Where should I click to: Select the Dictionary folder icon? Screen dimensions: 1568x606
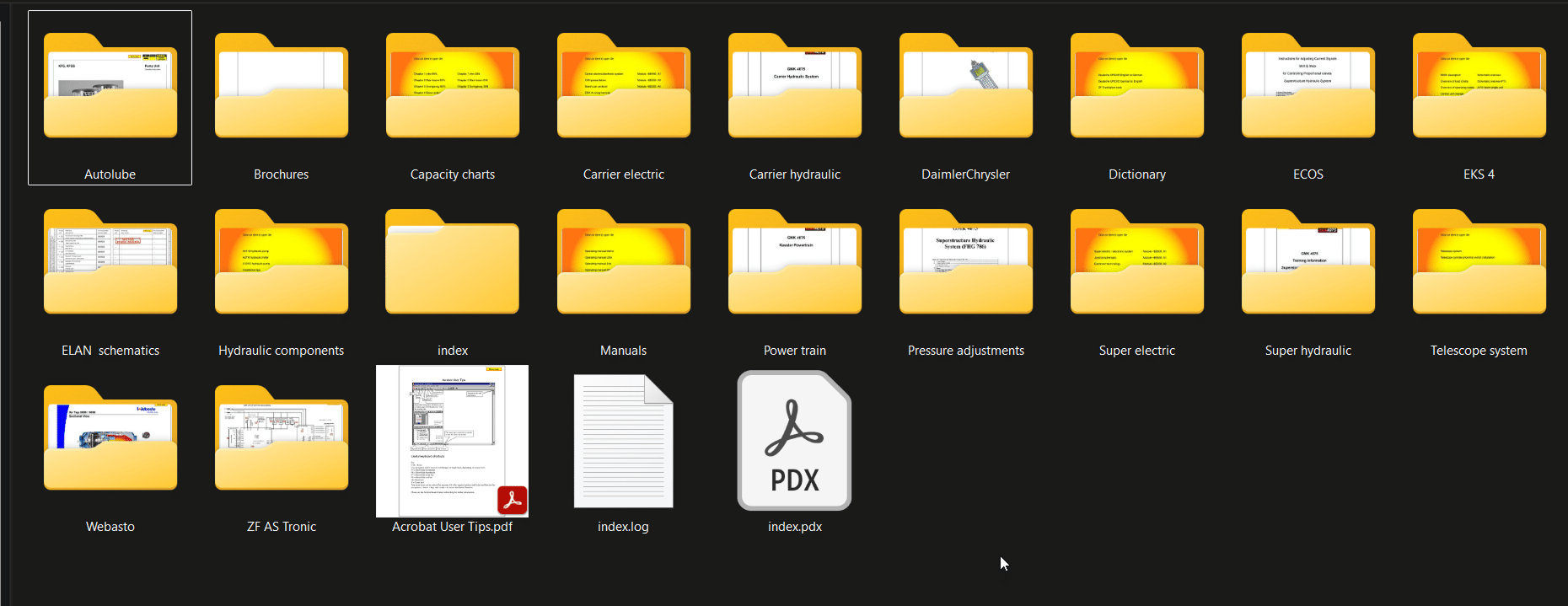(x=1137, y=85)
